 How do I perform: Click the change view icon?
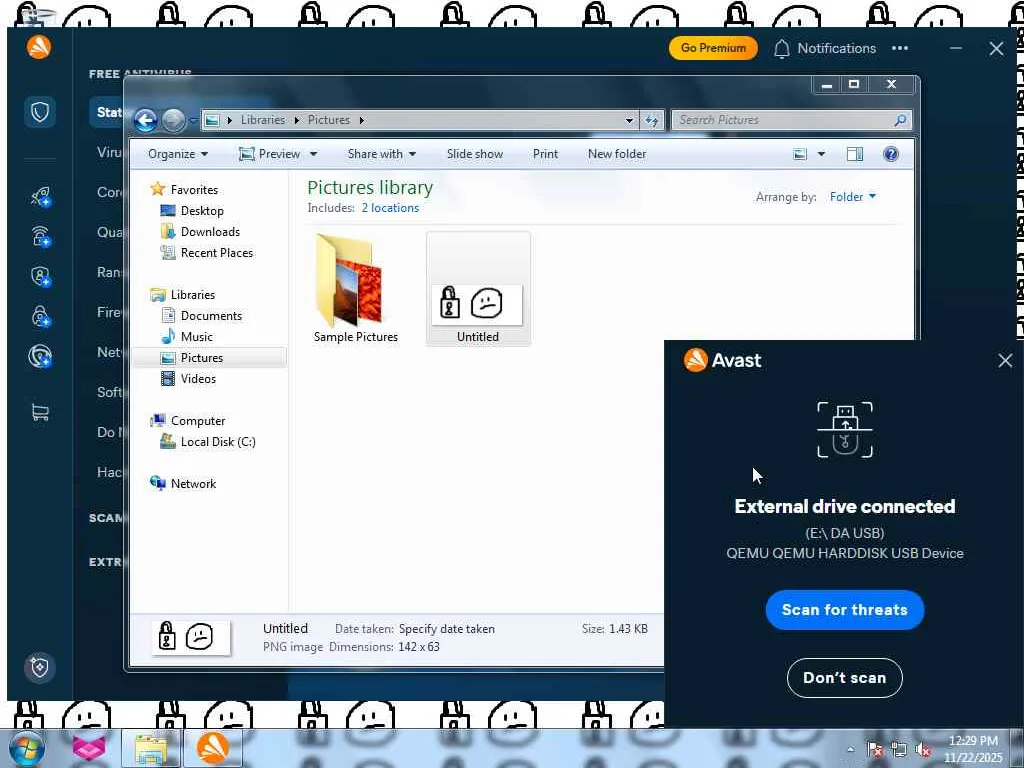point(800,154)
